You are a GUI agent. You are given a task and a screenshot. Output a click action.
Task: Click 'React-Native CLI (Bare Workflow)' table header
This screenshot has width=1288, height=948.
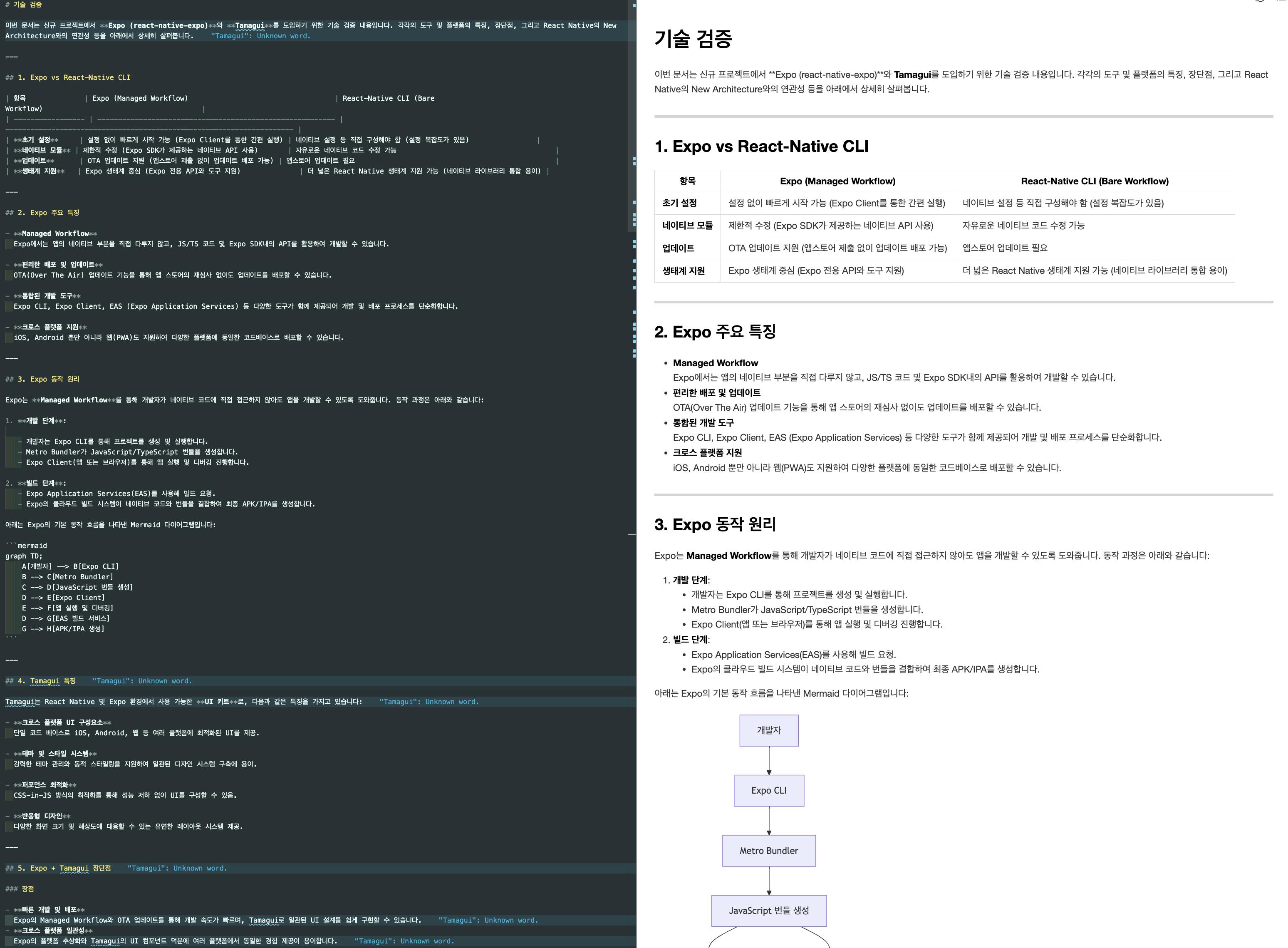[1094, 181]
